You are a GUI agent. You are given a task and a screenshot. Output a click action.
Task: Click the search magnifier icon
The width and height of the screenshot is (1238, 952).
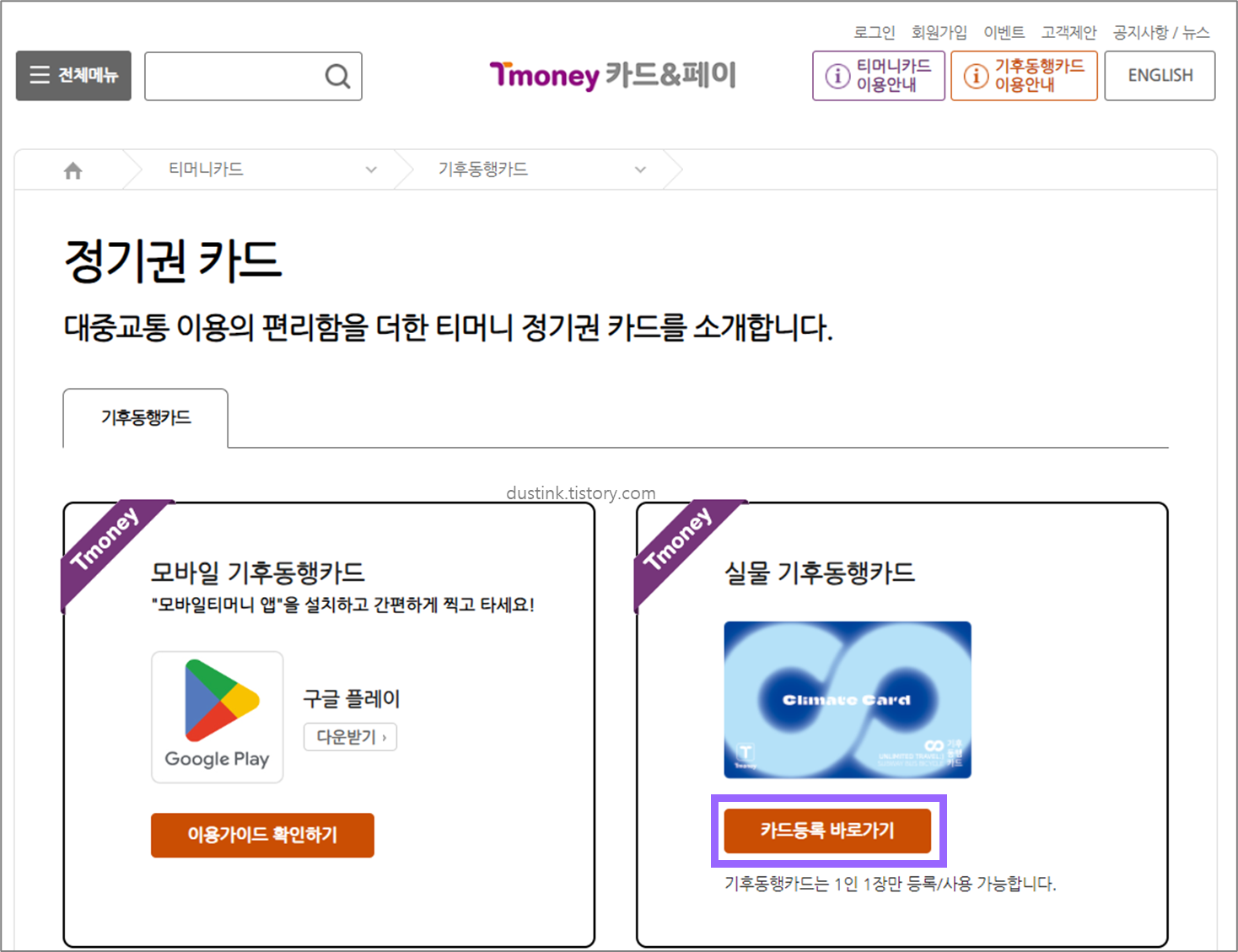tap(337, 77)
